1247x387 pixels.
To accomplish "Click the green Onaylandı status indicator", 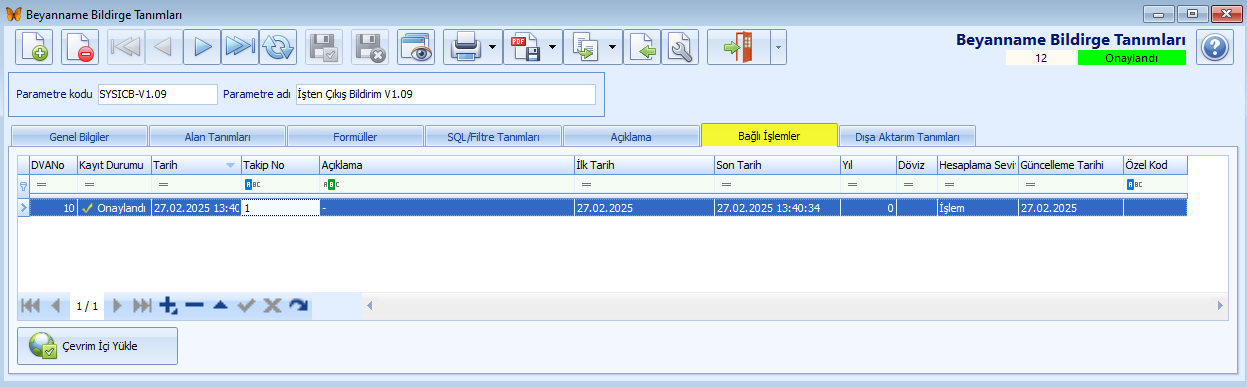I will tap(1131, 58).
